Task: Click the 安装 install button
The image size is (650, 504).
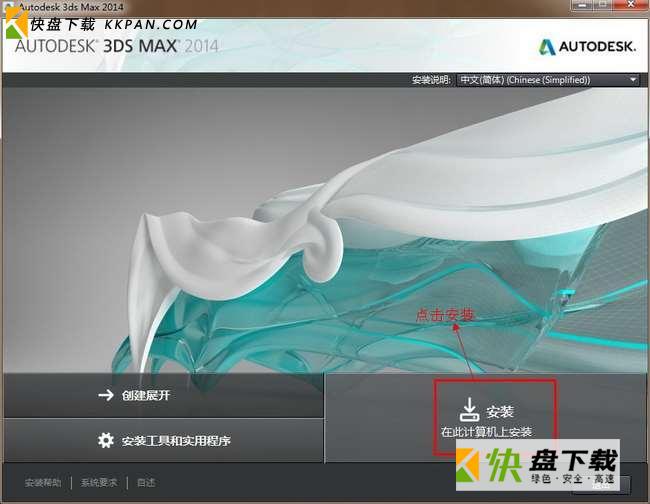Action: [x=486, y=419]
